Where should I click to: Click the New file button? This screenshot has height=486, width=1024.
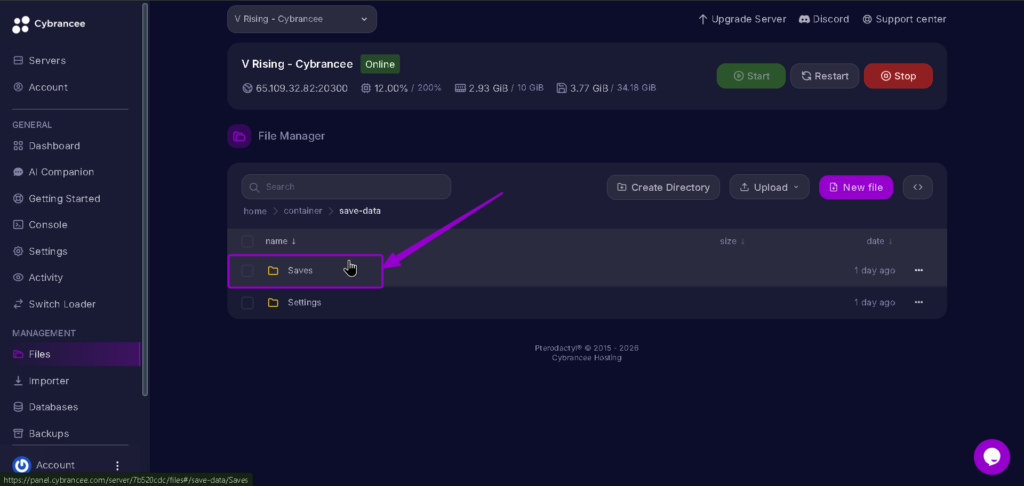[x=856, y=187]
